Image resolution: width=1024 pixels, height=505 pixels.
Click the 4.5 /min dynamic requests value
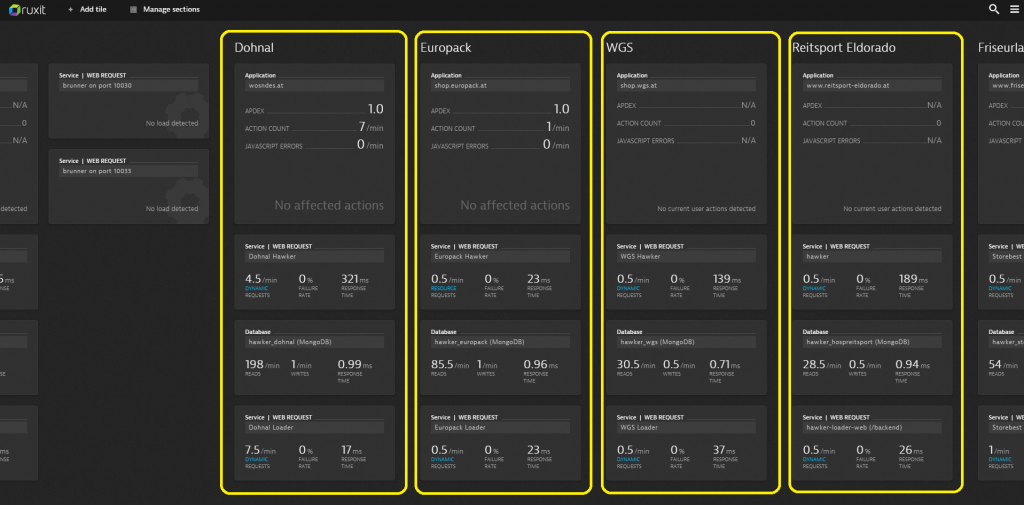[261, 279]
